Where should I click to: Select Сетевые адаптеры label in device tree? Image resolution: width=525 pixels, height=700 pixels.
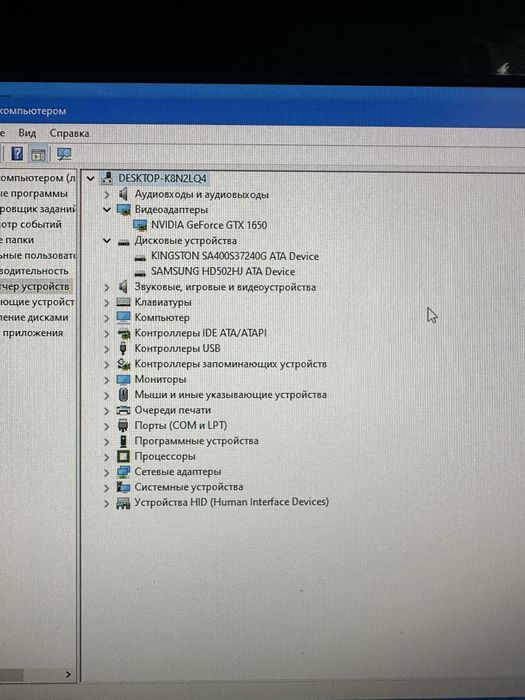coord(178,472)
